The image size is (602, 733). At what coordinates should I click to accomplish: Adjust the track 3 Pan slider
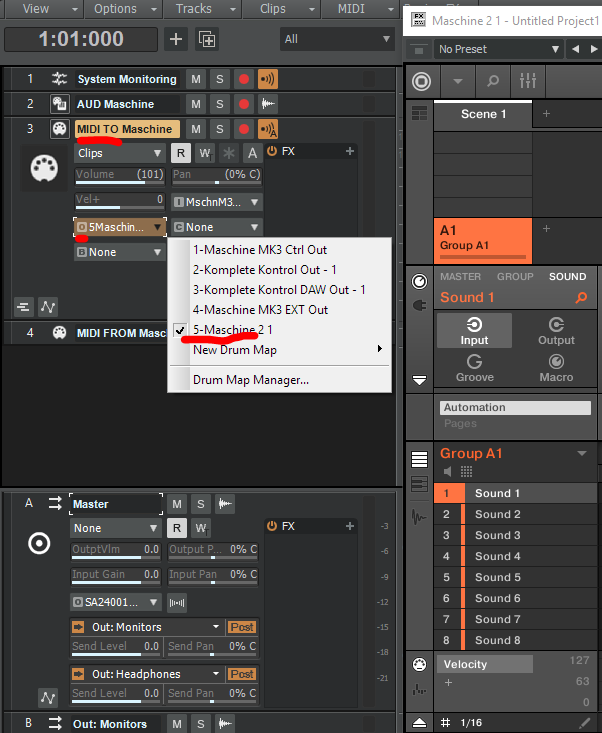(216, 176)
